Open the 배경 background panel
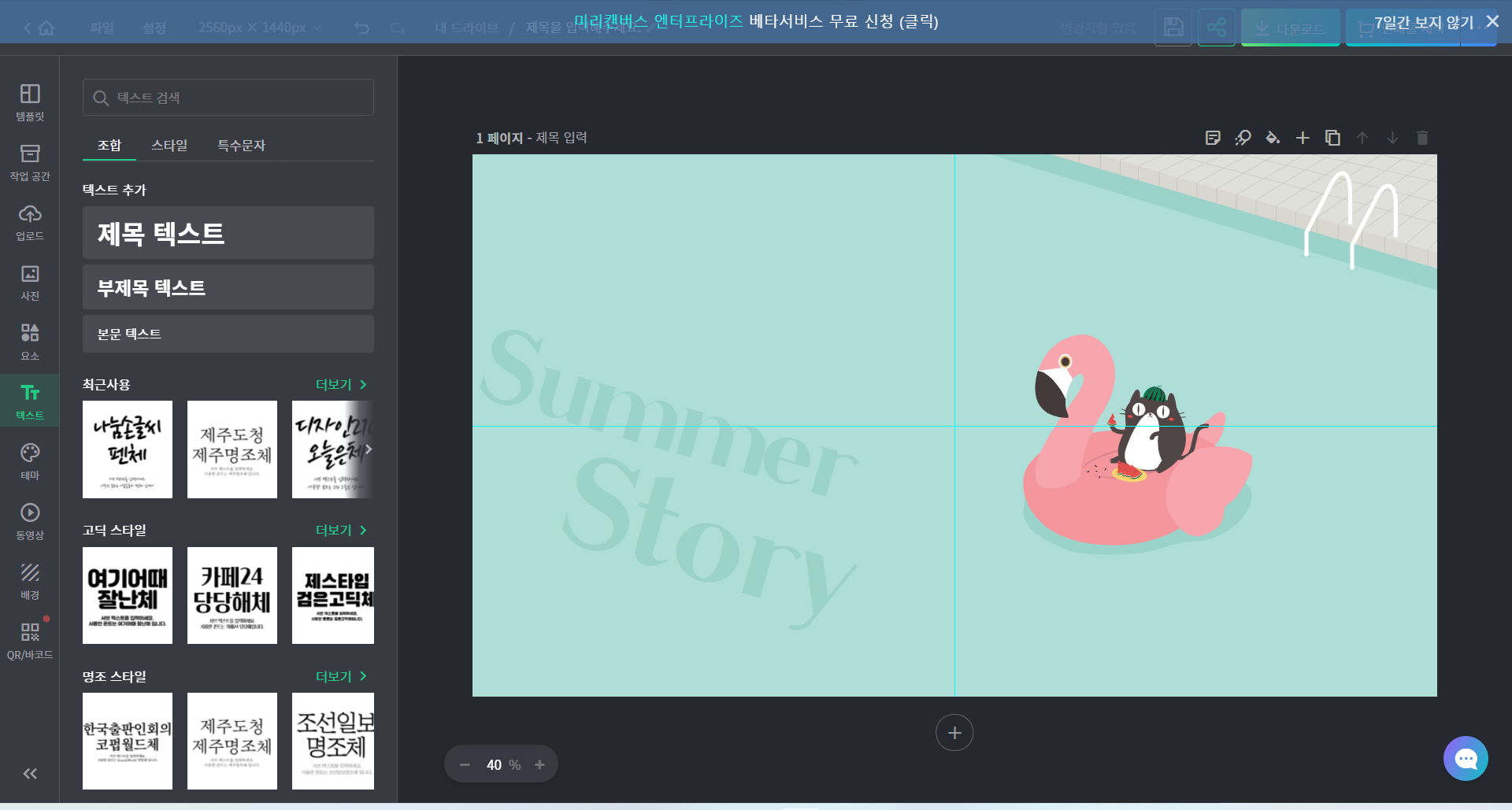This screenshot has width=1512, height=810. 30,581
